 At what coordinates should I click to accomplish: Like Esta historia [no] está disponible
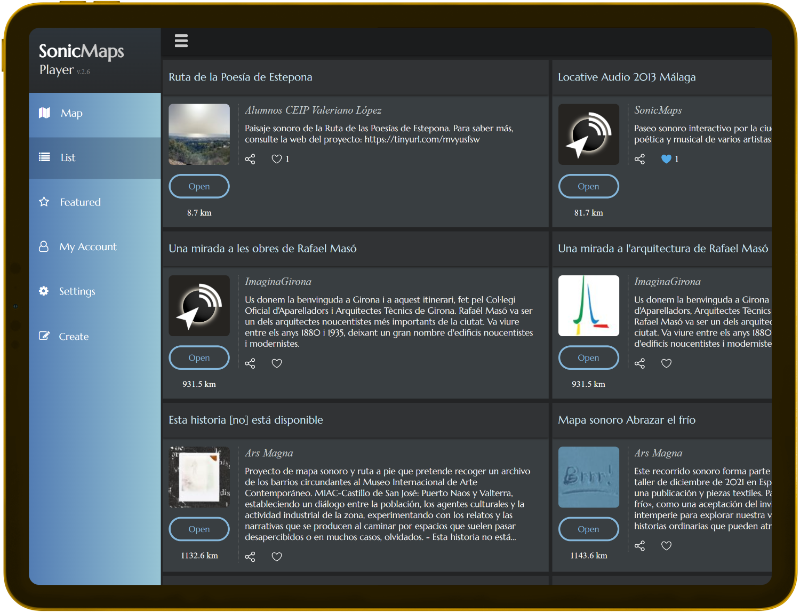(277, 557)
